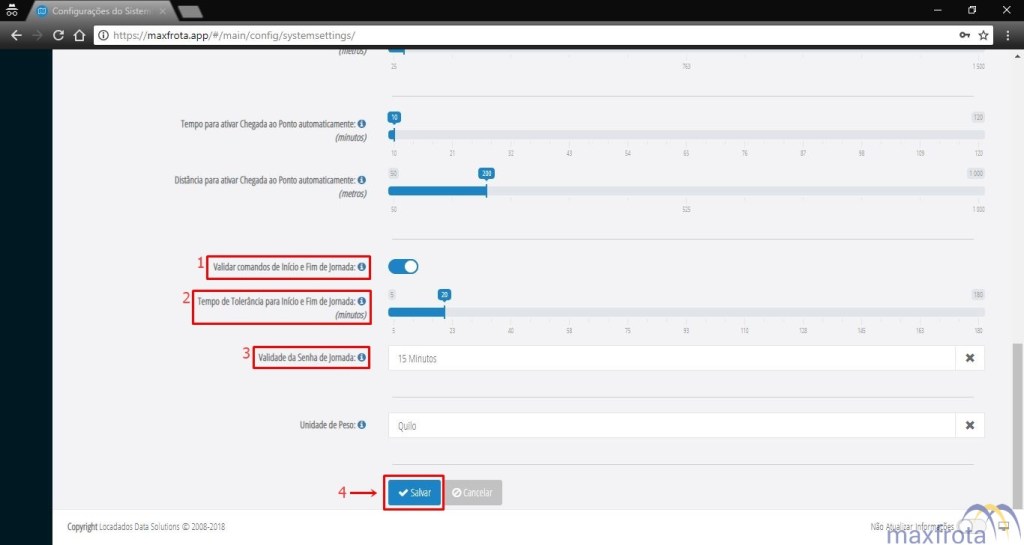Screen dimensions: 1024x545
Task: Click info icon beside Validar comandos label
Action: [361, 267]
